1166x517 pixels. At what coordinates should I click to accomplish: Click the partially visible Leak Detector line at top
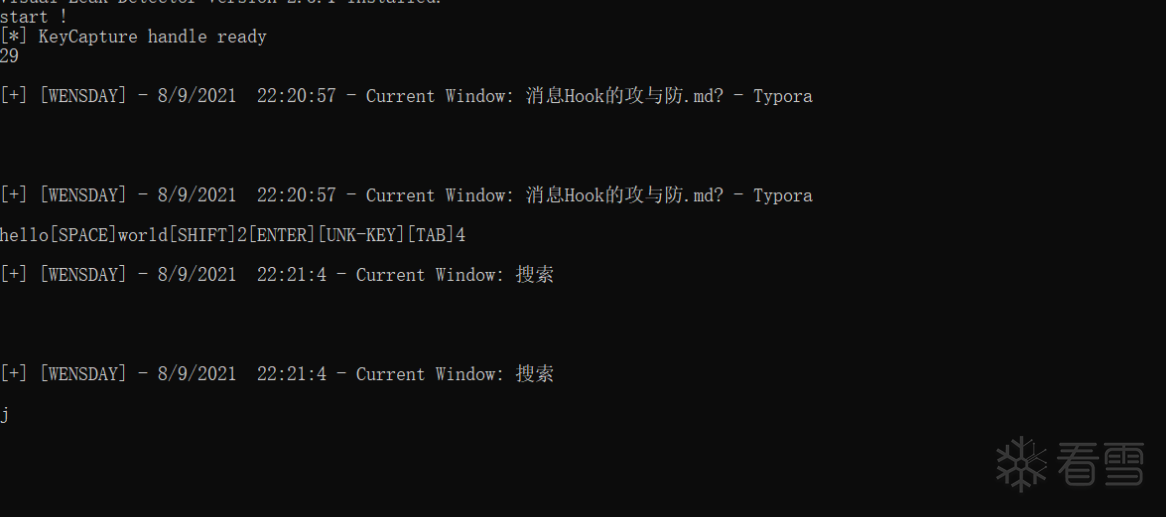tap(220, 3)
